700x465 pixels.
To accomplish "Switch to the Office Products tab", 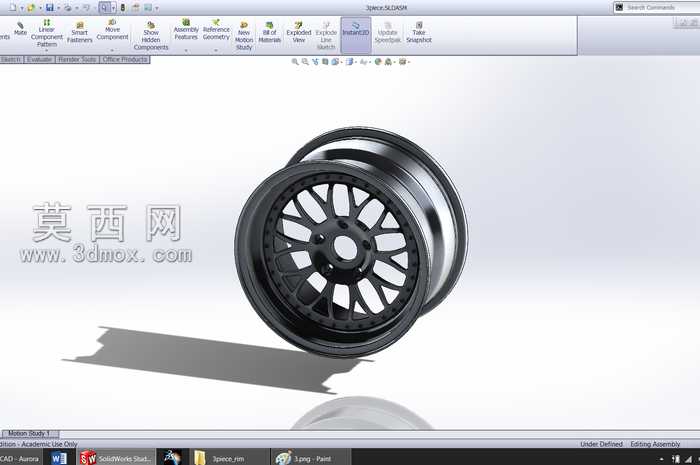I will [x=125, y=59].
